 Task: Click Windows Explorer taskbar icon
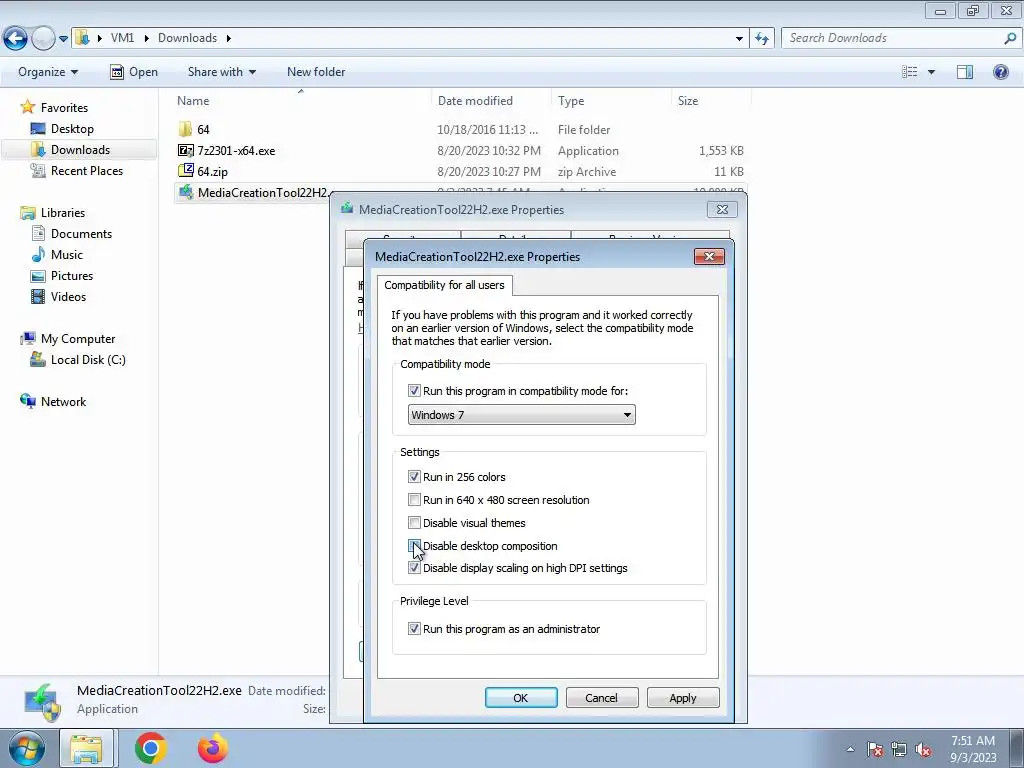point(87,748)
